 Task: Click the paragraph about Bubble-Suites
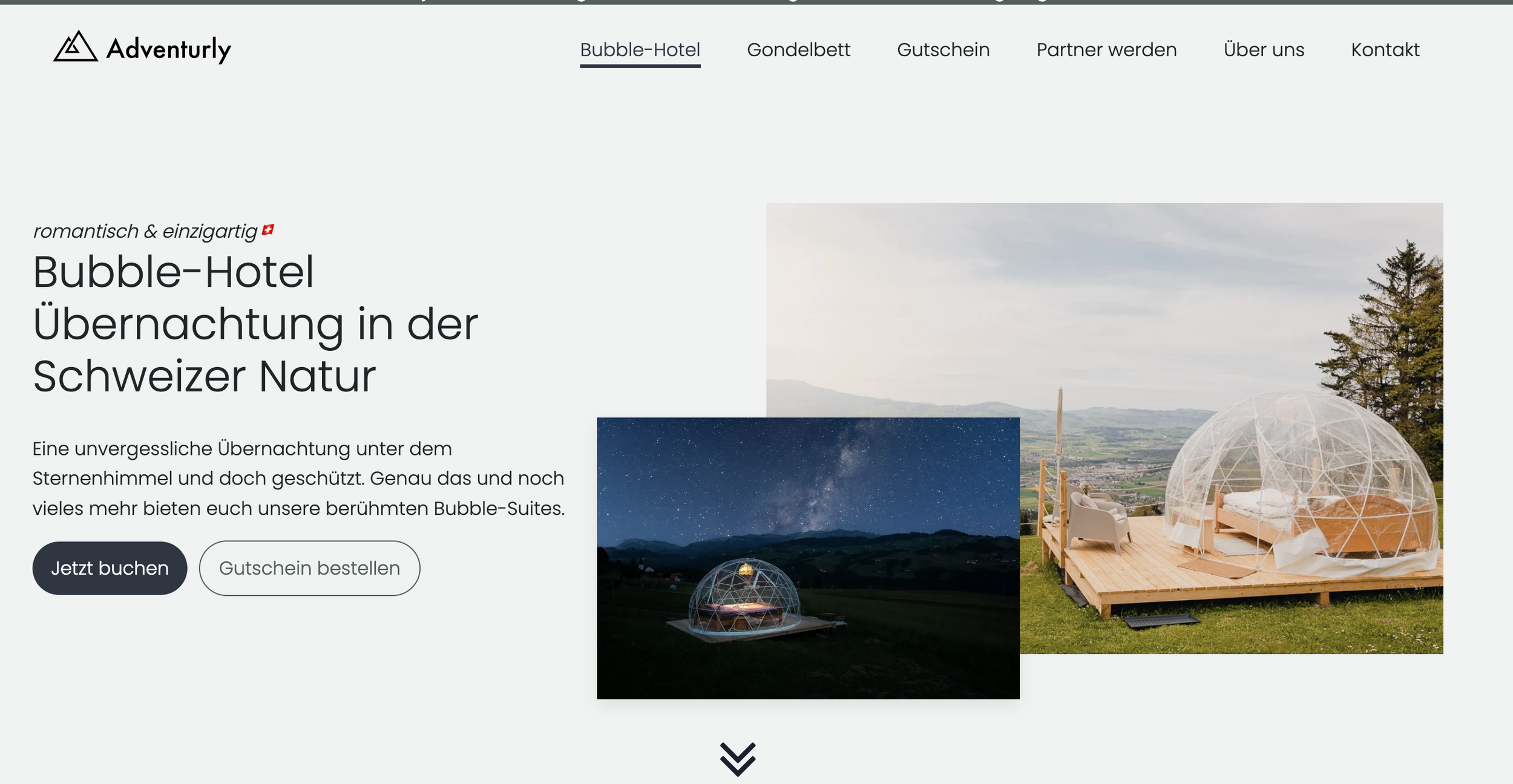298,478
